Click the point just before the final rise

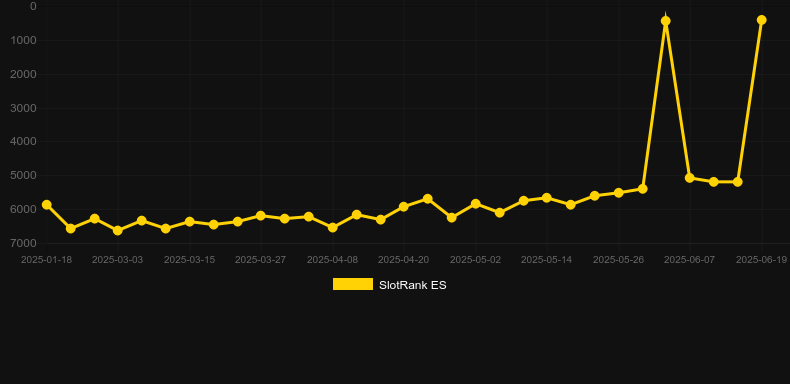coord(738,181)
